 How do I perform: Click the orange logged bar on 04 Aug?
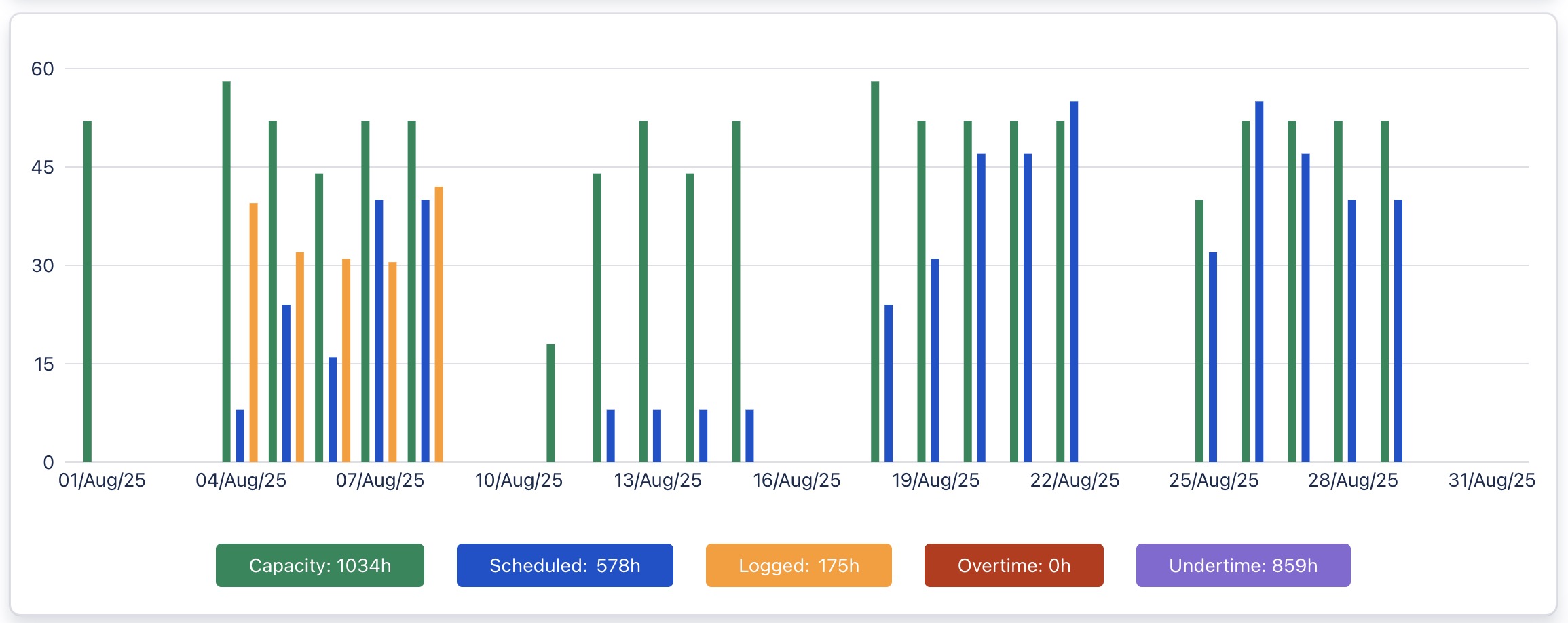254,333
